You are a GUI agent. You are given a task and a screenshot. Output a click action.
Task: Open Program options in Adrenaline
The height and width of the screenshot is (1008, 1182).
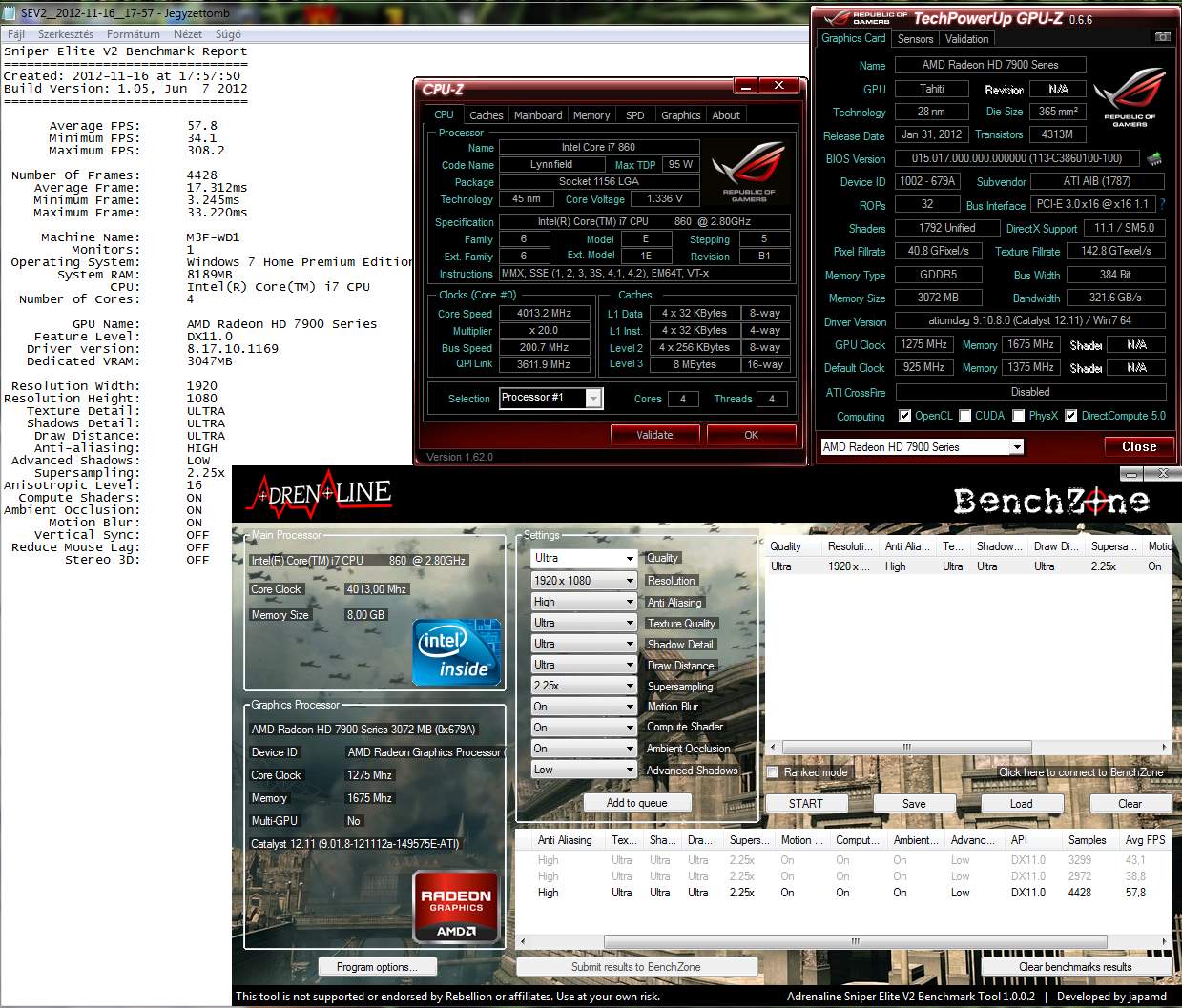point(377,967)
